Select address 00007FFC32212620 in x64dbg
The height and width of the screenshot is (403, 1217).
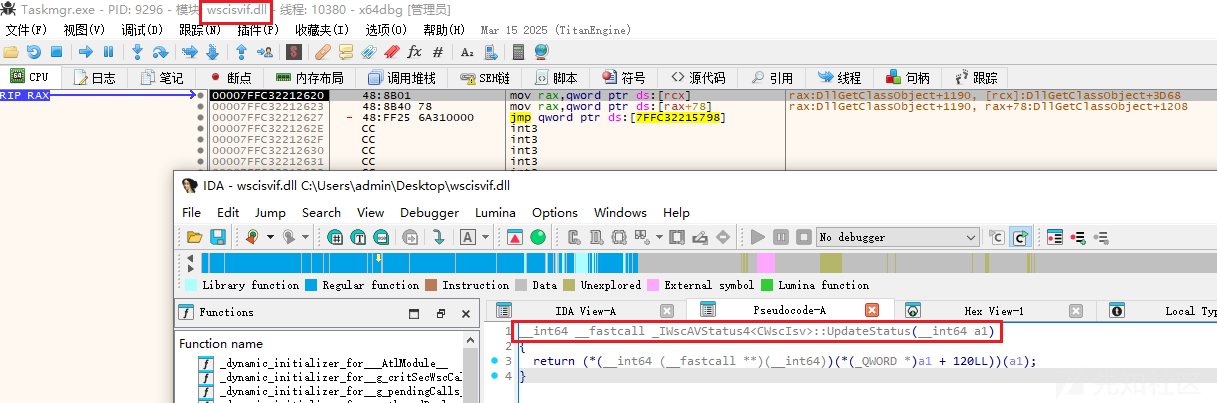(x=268, y=95)
